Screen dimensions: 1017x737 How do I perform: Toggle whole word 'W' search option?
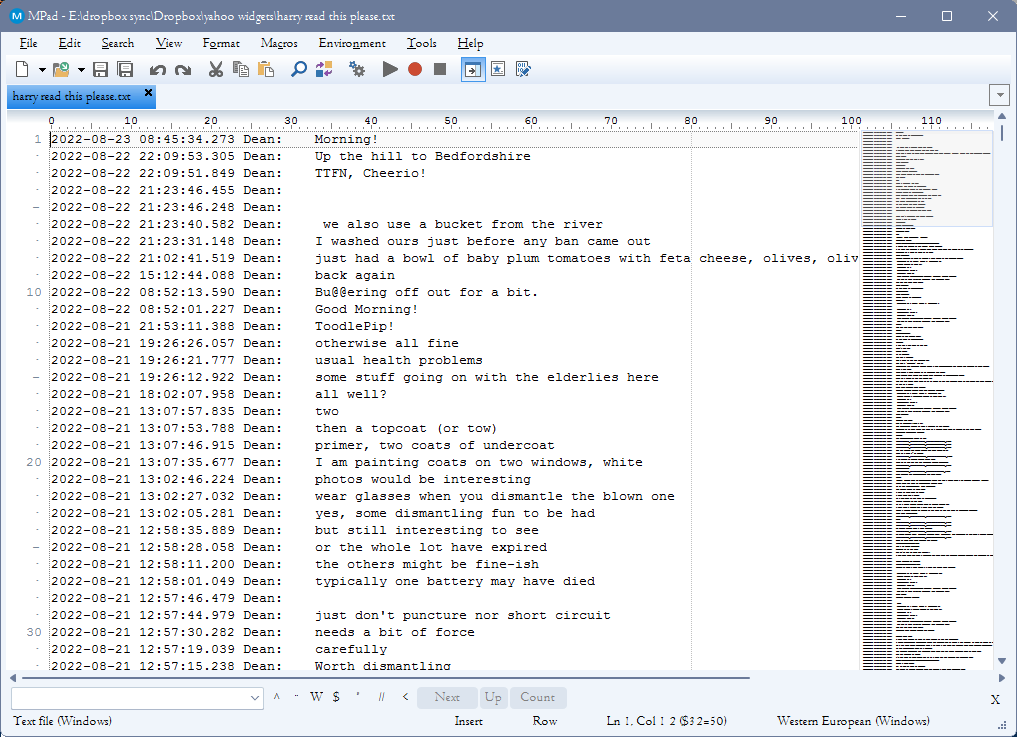pos(316,697)
